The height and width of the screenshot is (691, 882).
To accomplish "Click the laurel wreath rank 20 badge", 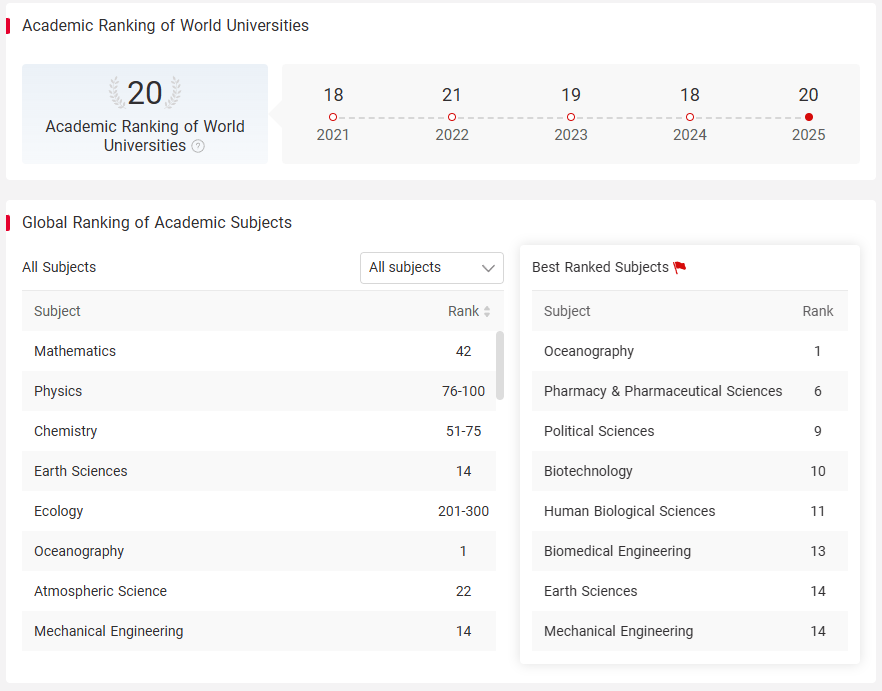I will click(145, 92).
